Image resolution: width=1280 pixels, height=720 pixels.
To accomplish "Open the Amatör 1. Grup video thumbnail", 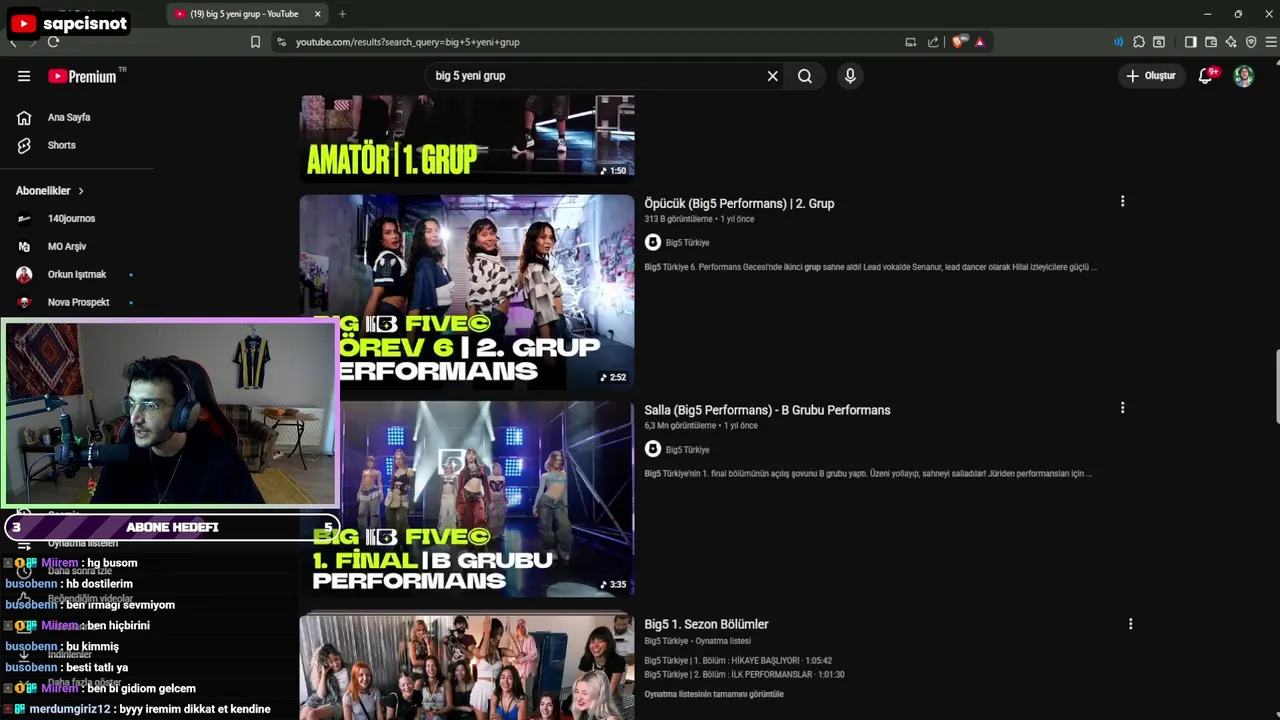I will coord(467,138).
